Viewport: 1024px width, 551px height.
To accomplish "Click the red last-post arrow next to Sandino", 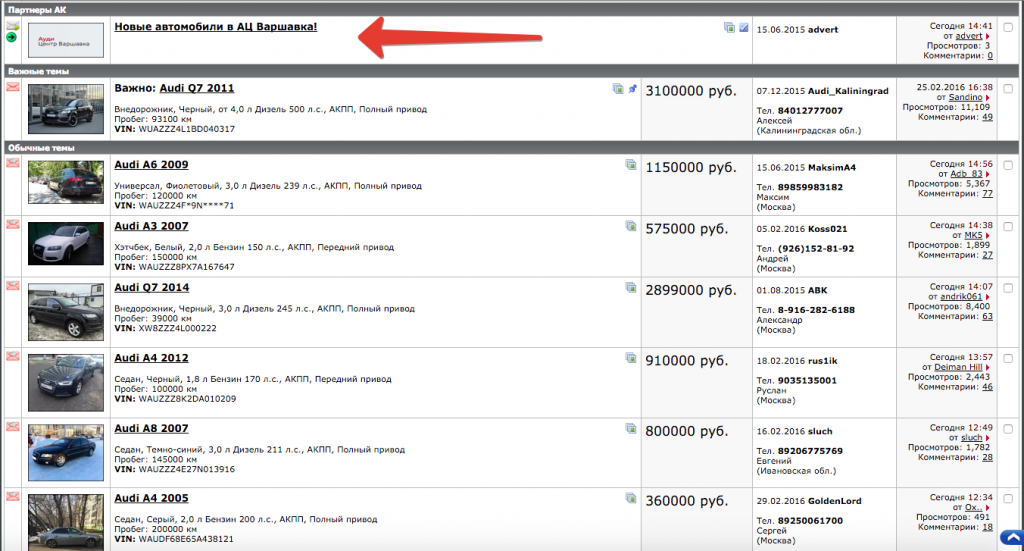I will click(x=987, y=98).
